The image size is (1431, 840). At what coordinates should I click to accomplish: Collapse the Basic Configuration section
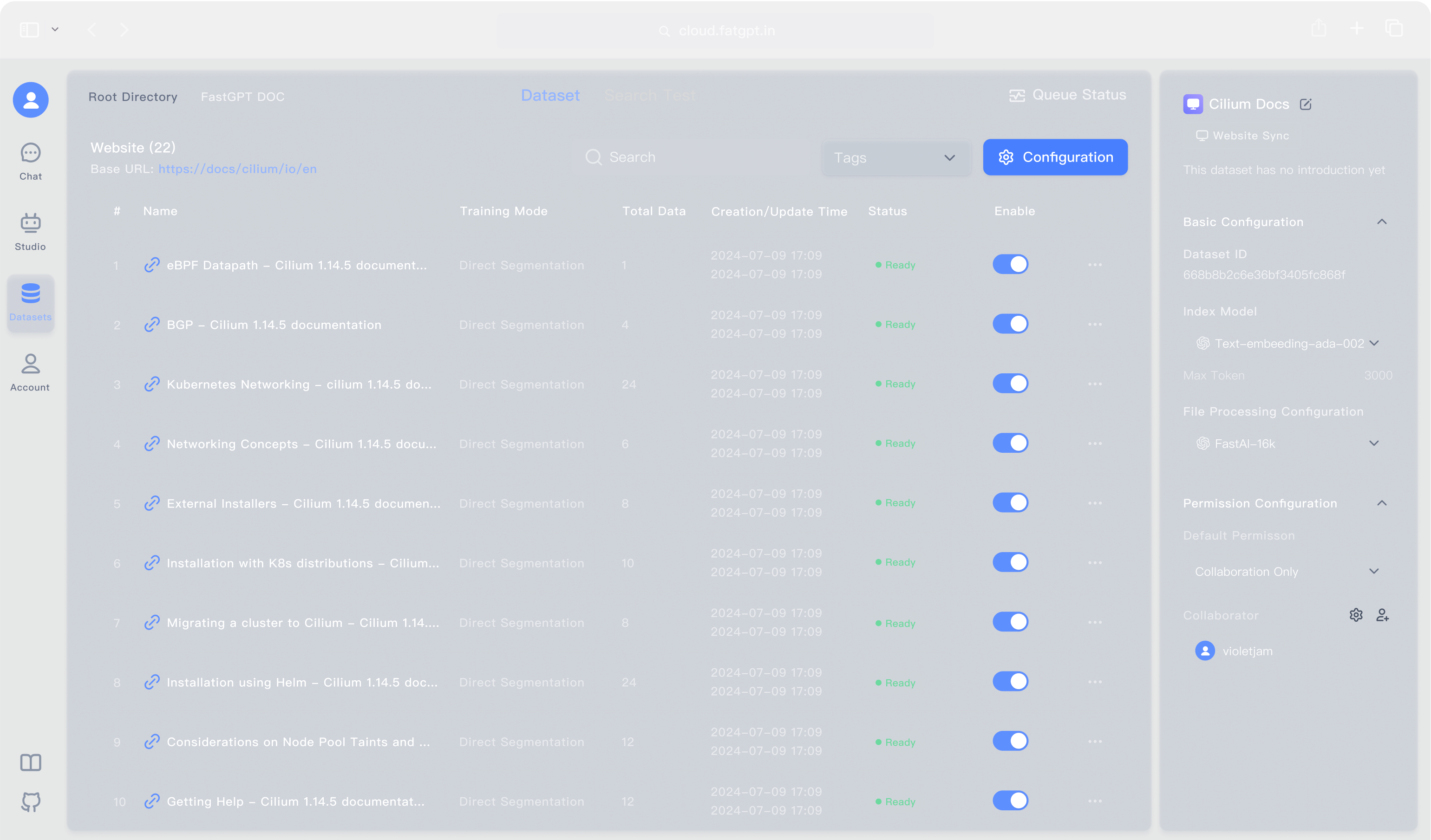(1382, 222)
